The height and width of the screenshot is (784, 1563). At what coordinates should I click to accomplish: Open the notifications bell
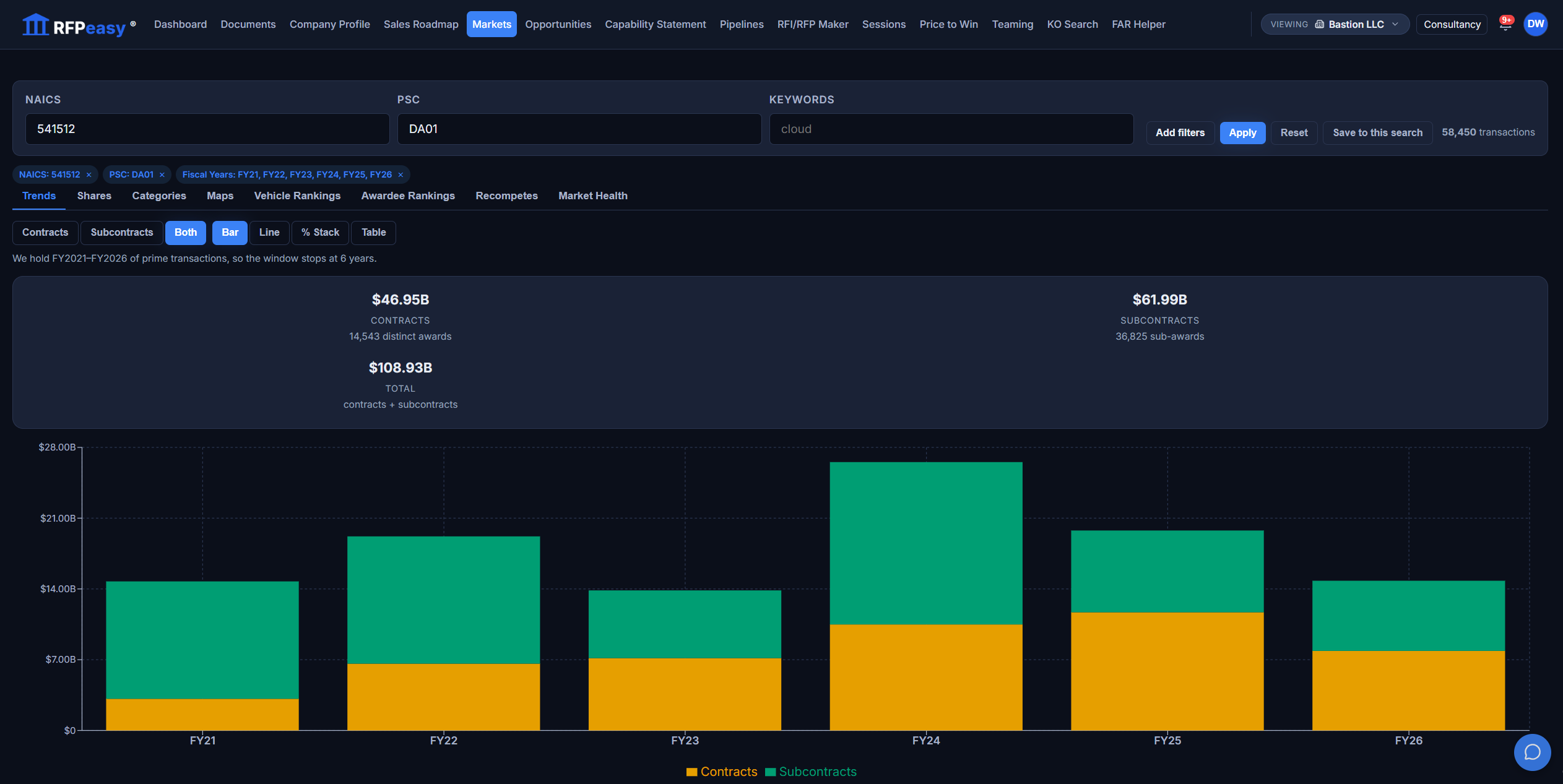[x=1505, y=24]
